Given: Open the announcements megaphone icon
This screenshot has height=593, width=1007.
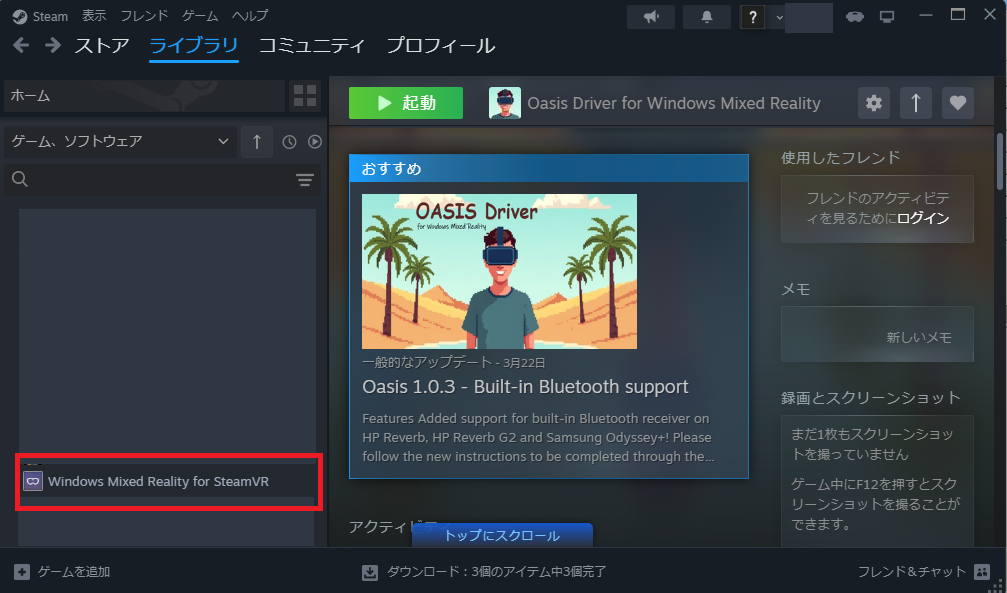Looking at the screenshot, I should tap(651, 17).
